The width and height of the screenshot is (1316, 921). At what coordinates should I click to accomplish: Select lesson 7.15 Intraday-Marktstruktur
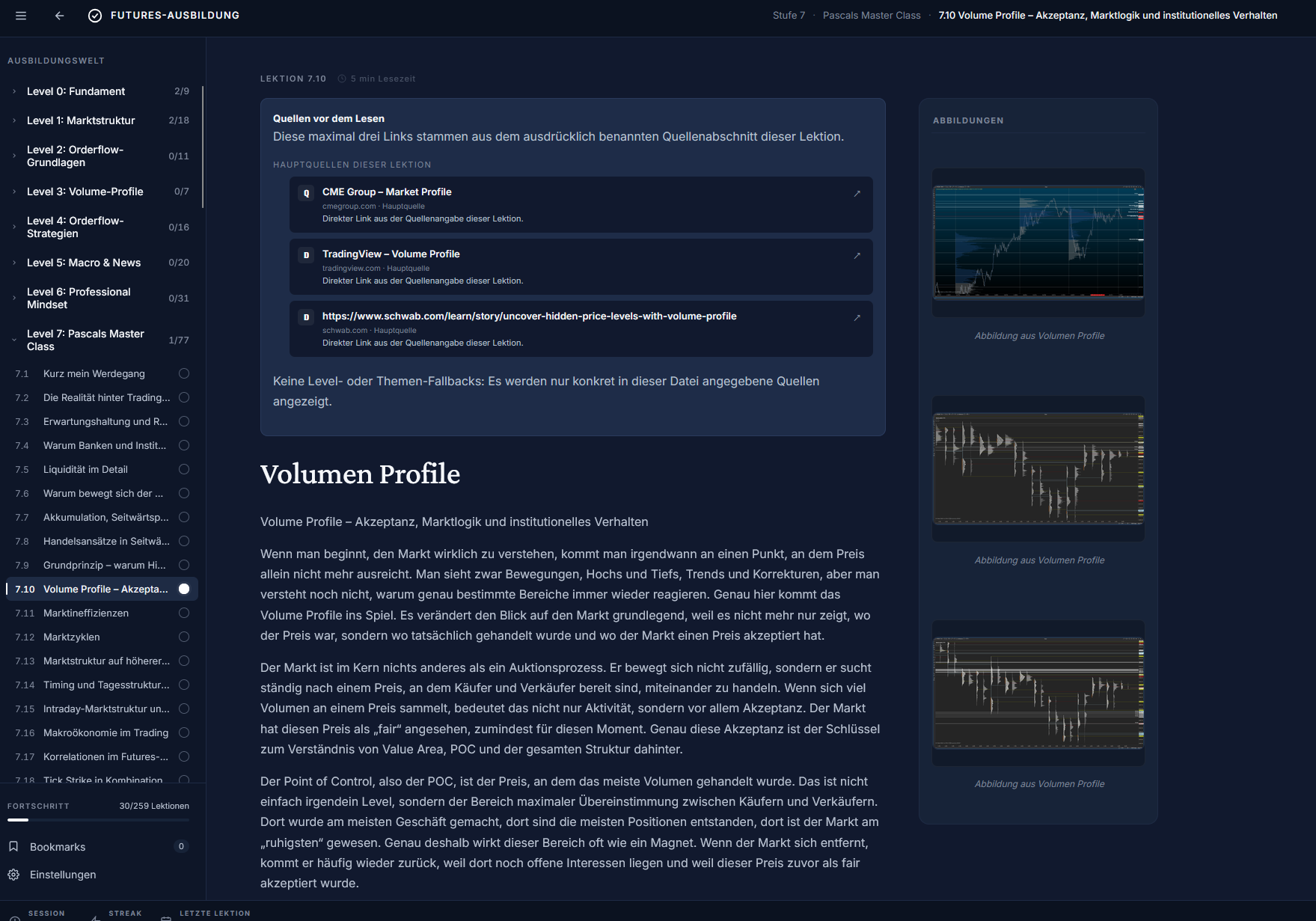pos(102,709)
